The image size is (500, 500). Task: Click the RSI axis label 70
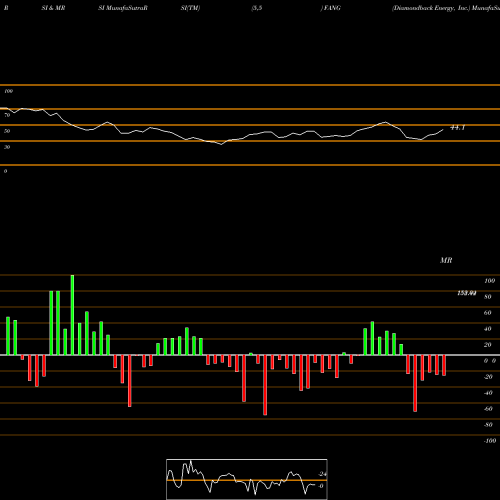coord(7,115)
